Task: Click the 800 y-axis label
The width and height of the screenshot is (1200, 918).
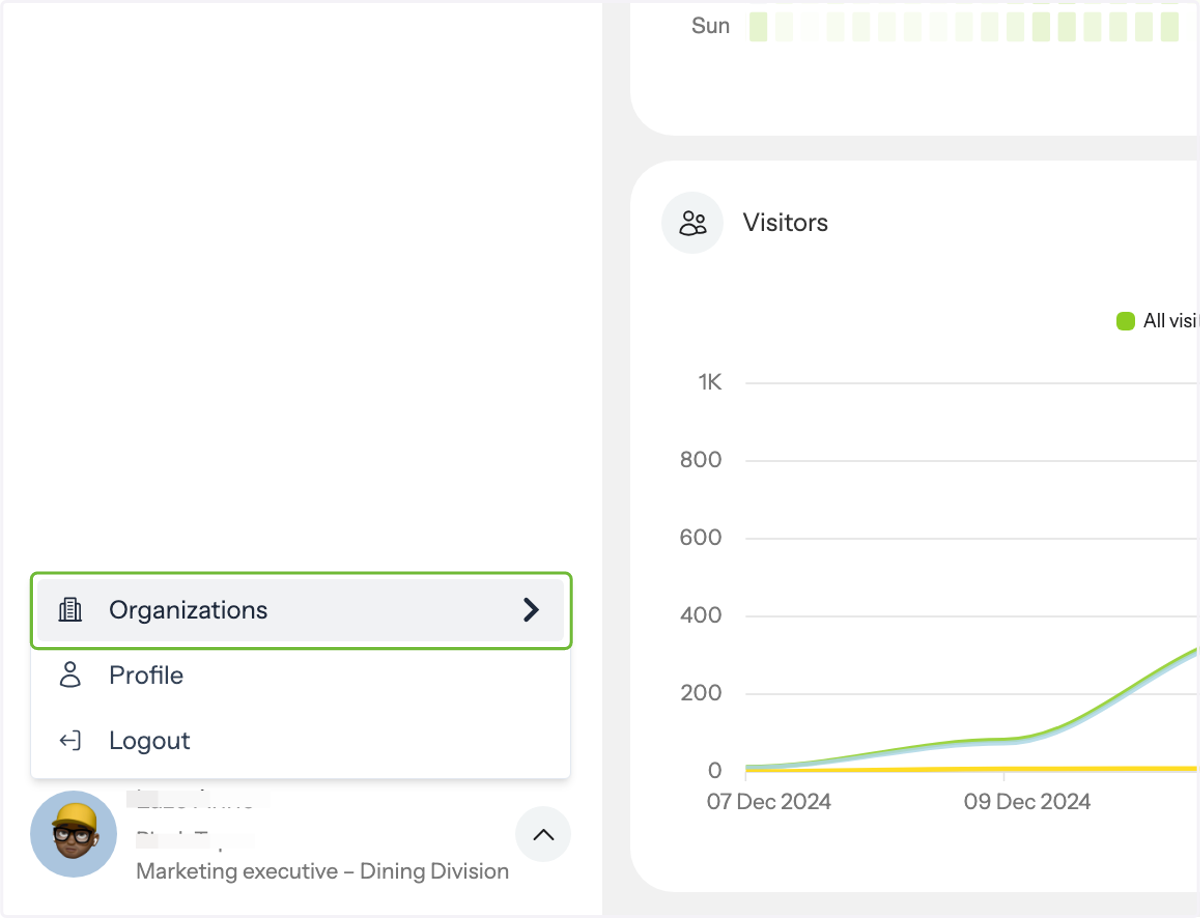Action: pos(701,460)
